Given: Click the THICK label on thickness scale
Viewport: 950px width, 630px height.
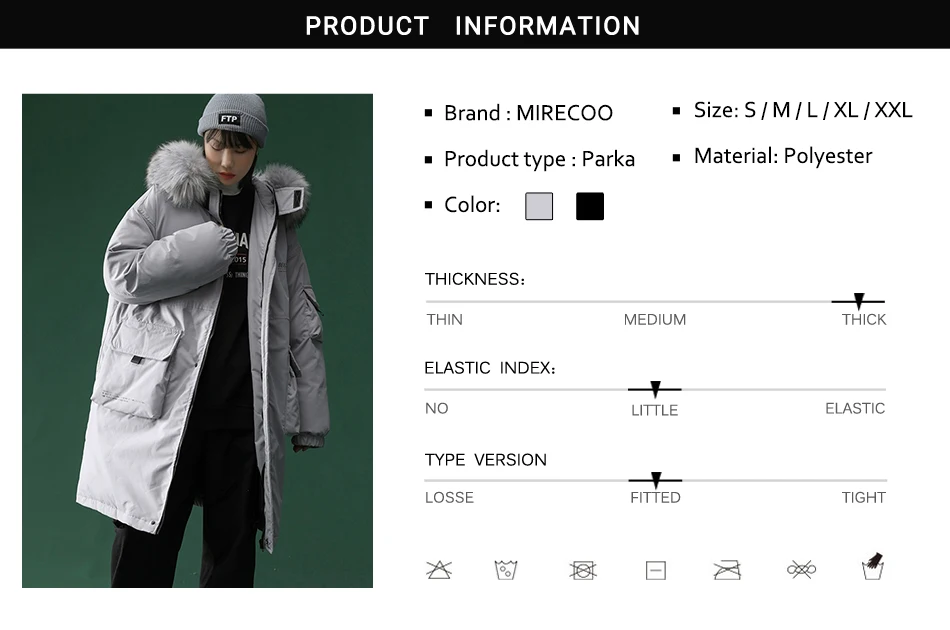Looking at the screenshot, I should (864, 320).
